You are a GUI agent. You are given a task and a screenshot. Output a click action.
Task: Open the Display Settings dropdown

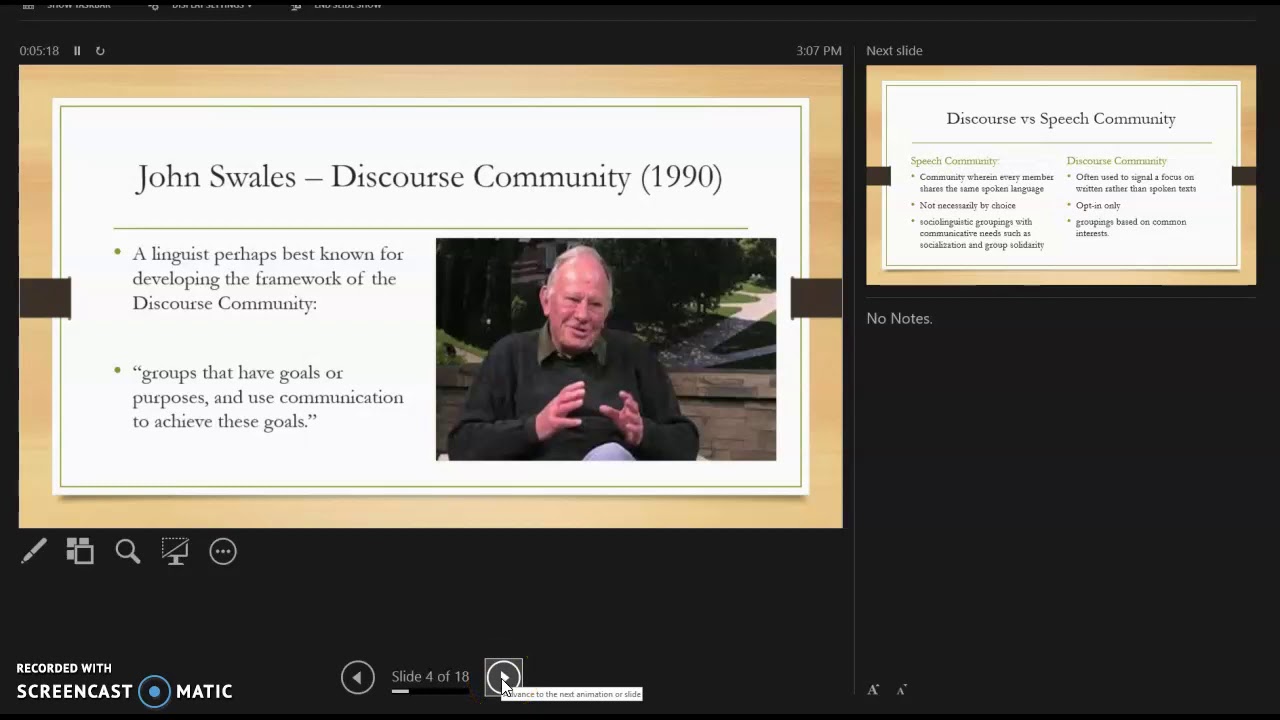click(201, 5)
